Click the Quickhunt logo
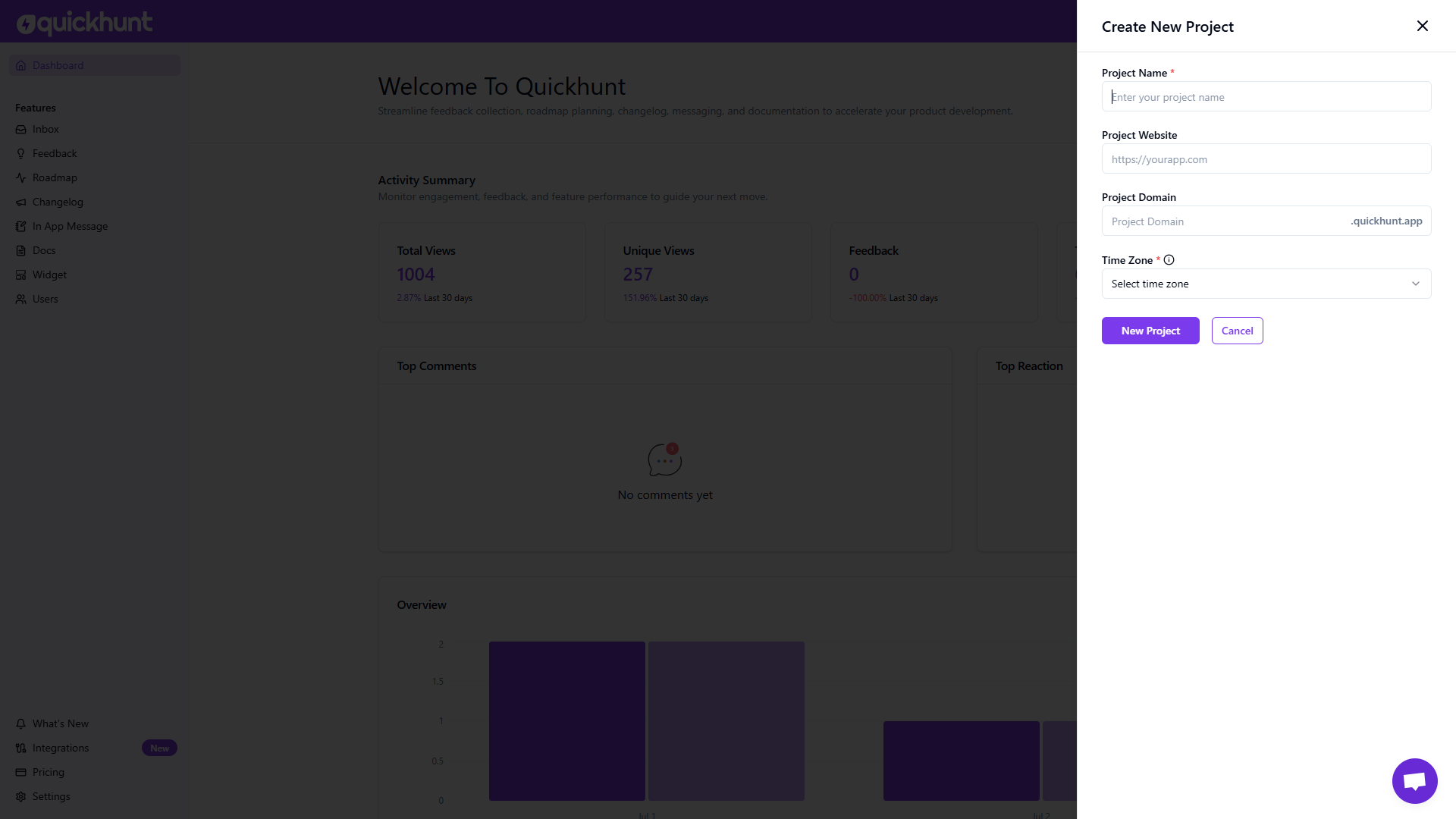Screen dimensions: 1456x819 point(84,23)
